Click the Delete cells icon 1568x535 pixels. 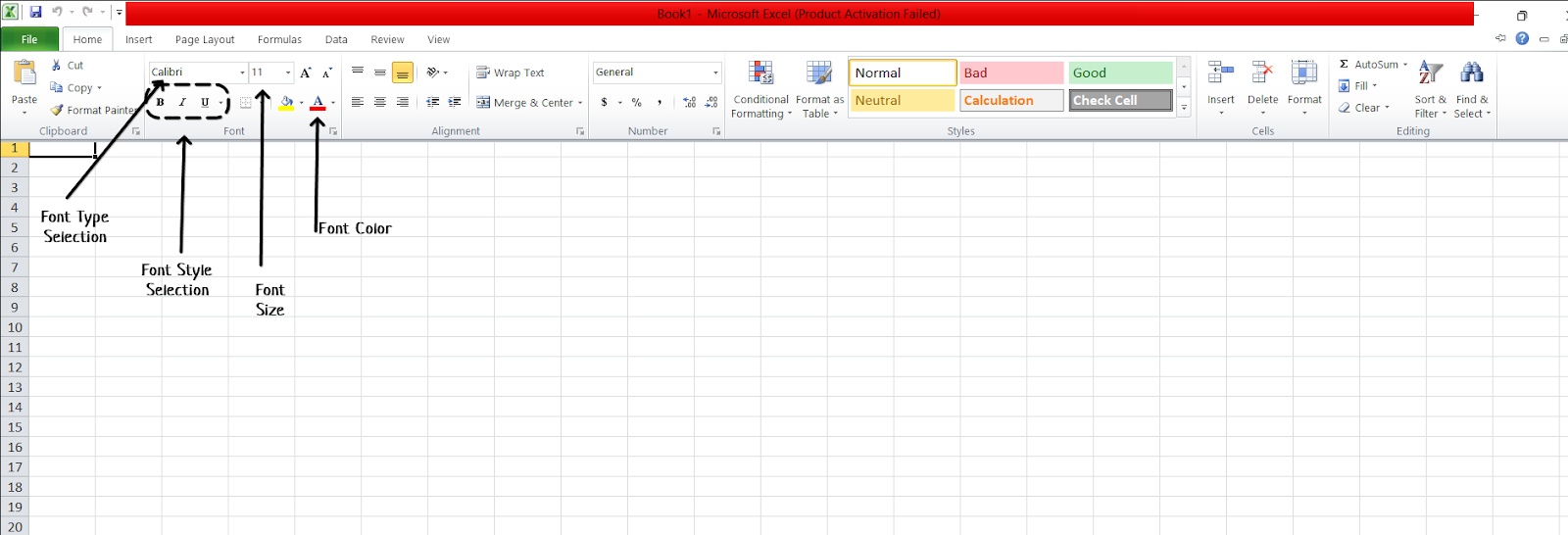1262,73
